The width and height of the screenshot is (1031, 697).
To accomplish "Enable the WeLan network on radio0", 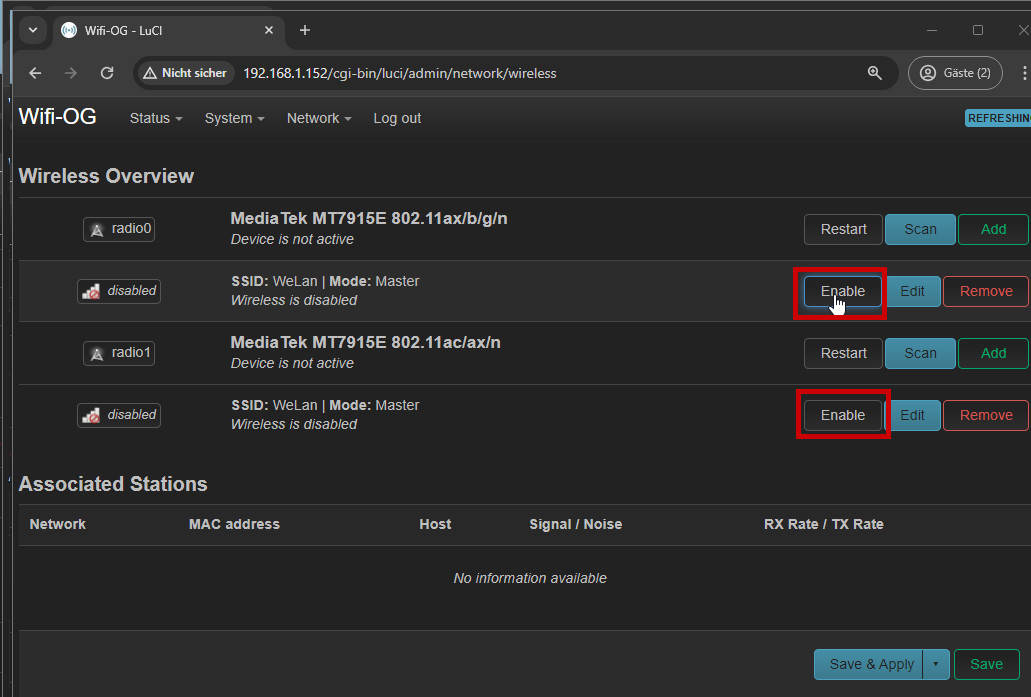I will click(842, 291).
